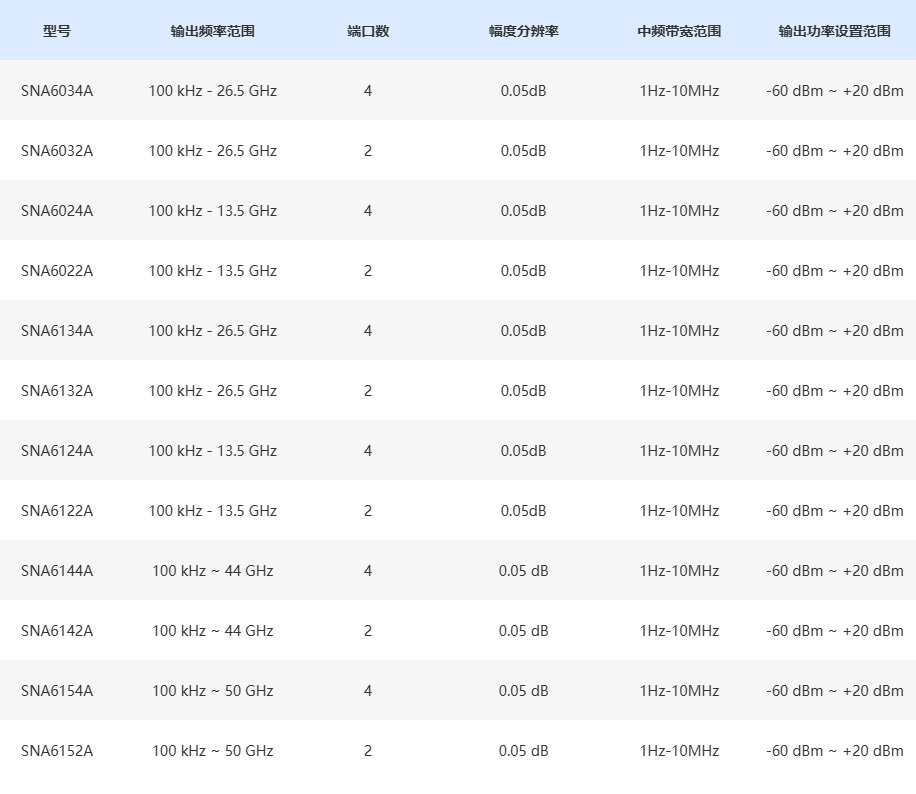This screenshot has width=916, height=794.
Task: Click the output power range in the SNA6024A row
Action: tap(835, 211)
